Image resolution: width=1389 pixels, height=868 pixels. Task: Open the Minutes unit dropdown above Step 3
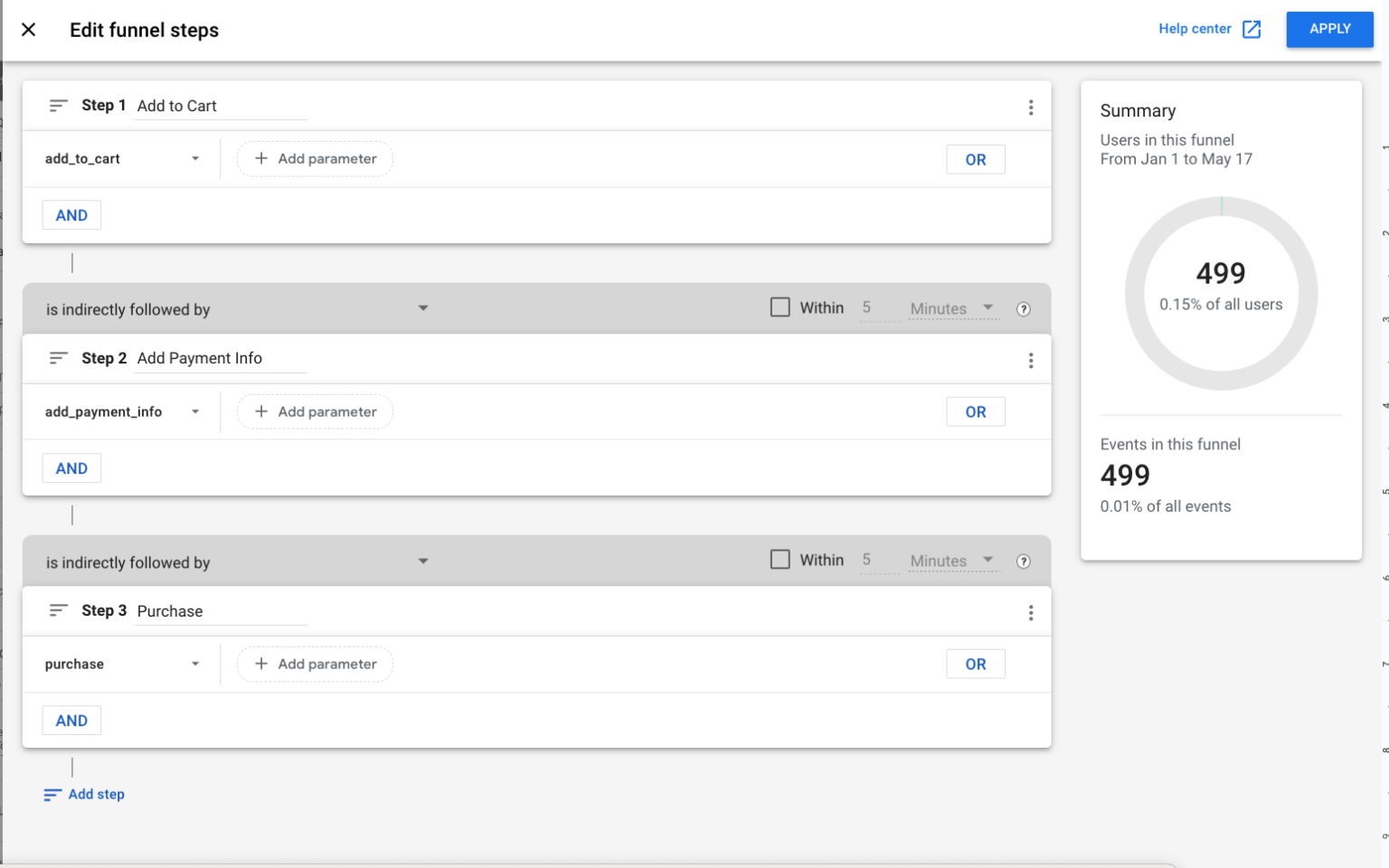click(x=950, y=561)
